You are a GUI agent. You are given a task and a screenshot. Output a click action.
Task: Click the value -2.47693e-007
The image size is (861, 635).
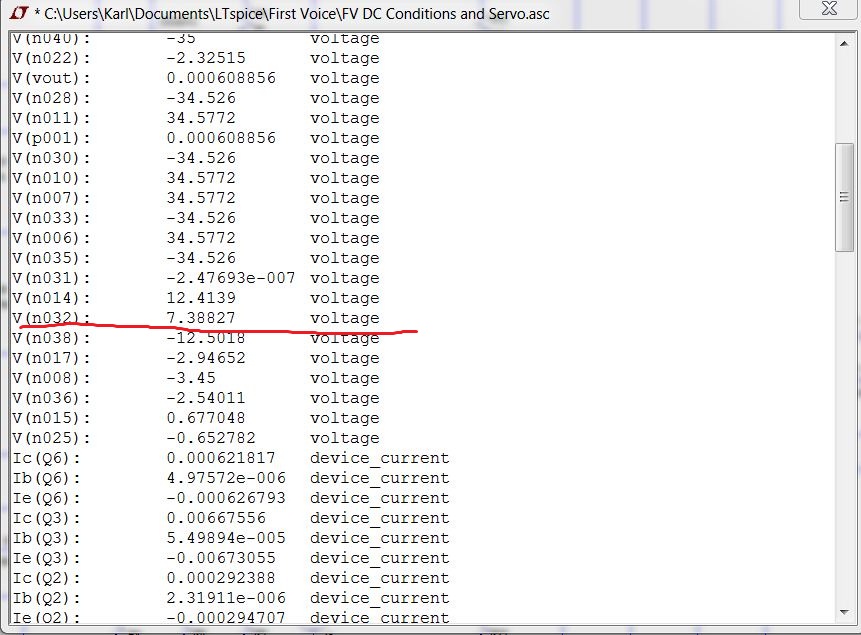tap(231, 278)
